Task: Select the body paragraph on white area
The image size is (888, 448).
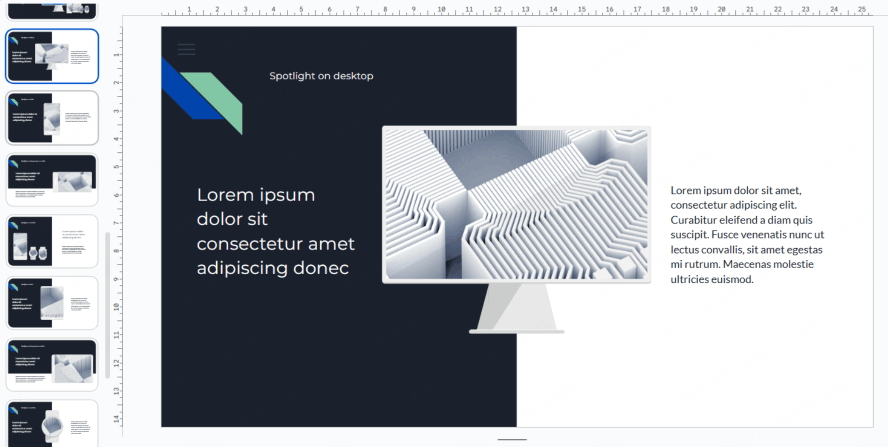Action: (746, 234)
